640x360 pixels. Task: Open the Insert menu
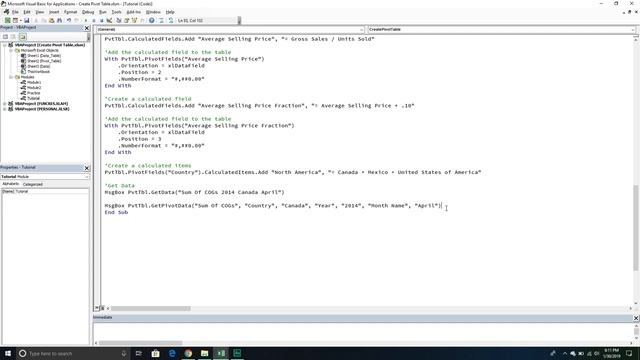tap(54, 12)
